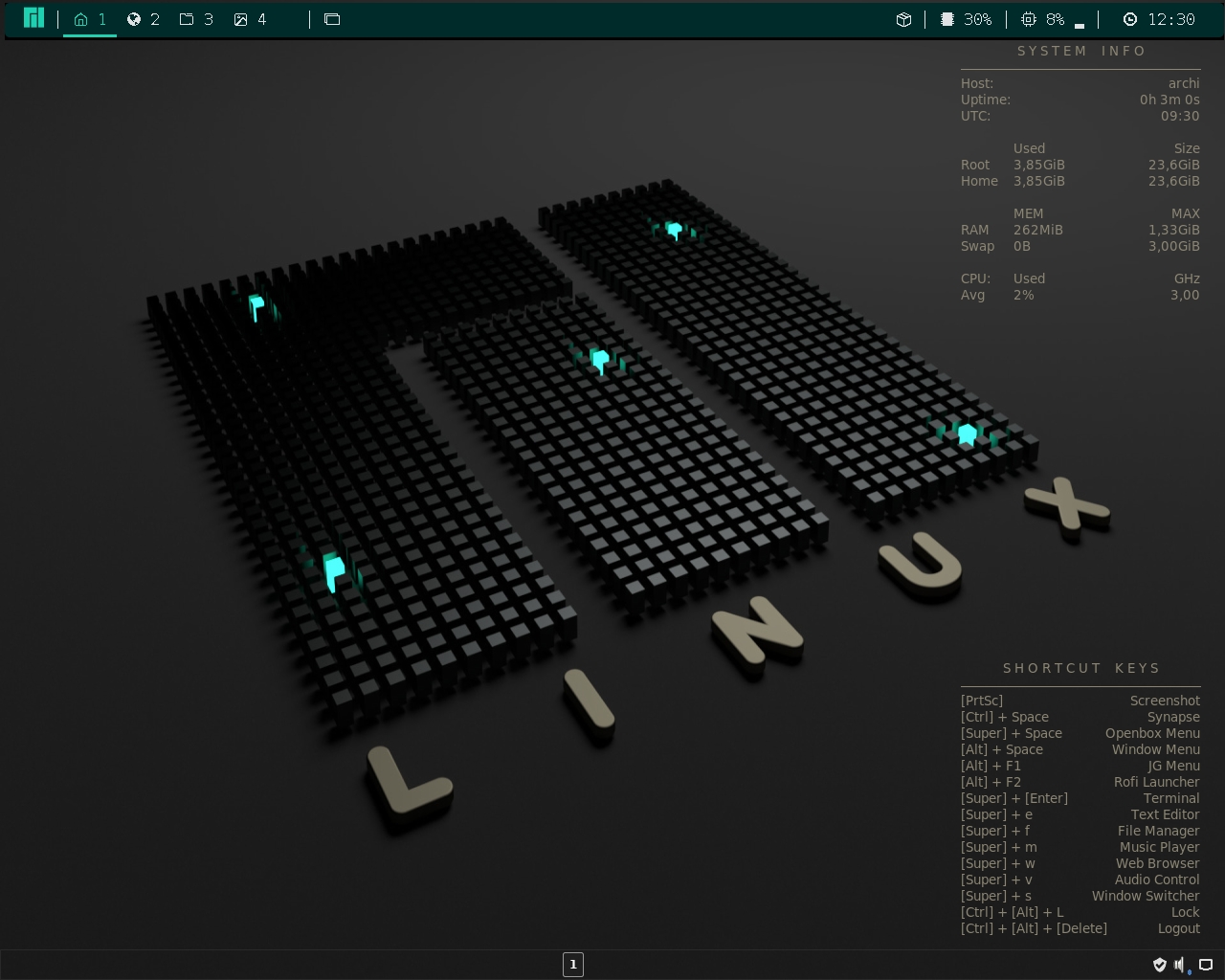1225x980 pixels.
Task: Click the glowing cube near LINUX letter X
Action: tap(968, 435)
